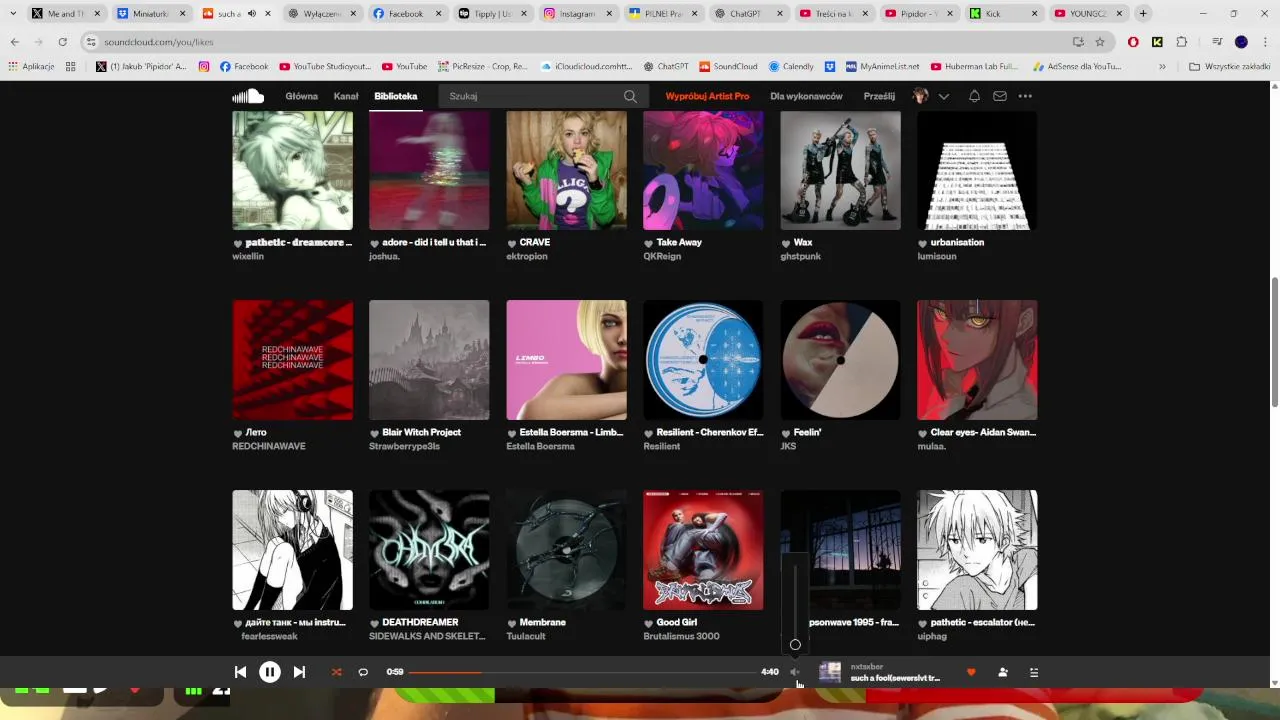1280x720 pixels.
Task: Open the CRAVE cover artwork
Action: 566,170
